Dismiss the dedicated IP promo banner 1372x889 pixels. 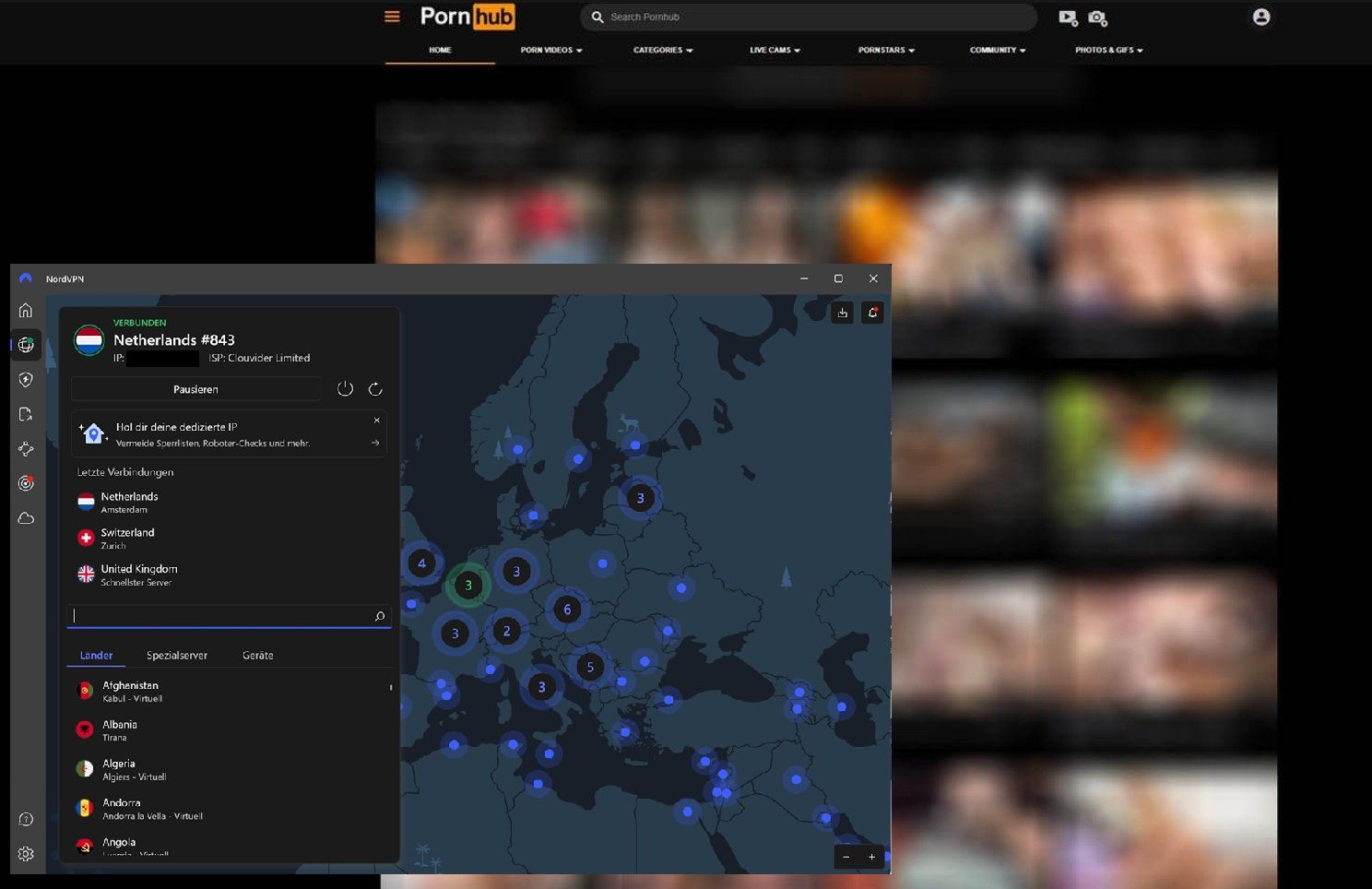pyautogui.click(x=376, y=420)
